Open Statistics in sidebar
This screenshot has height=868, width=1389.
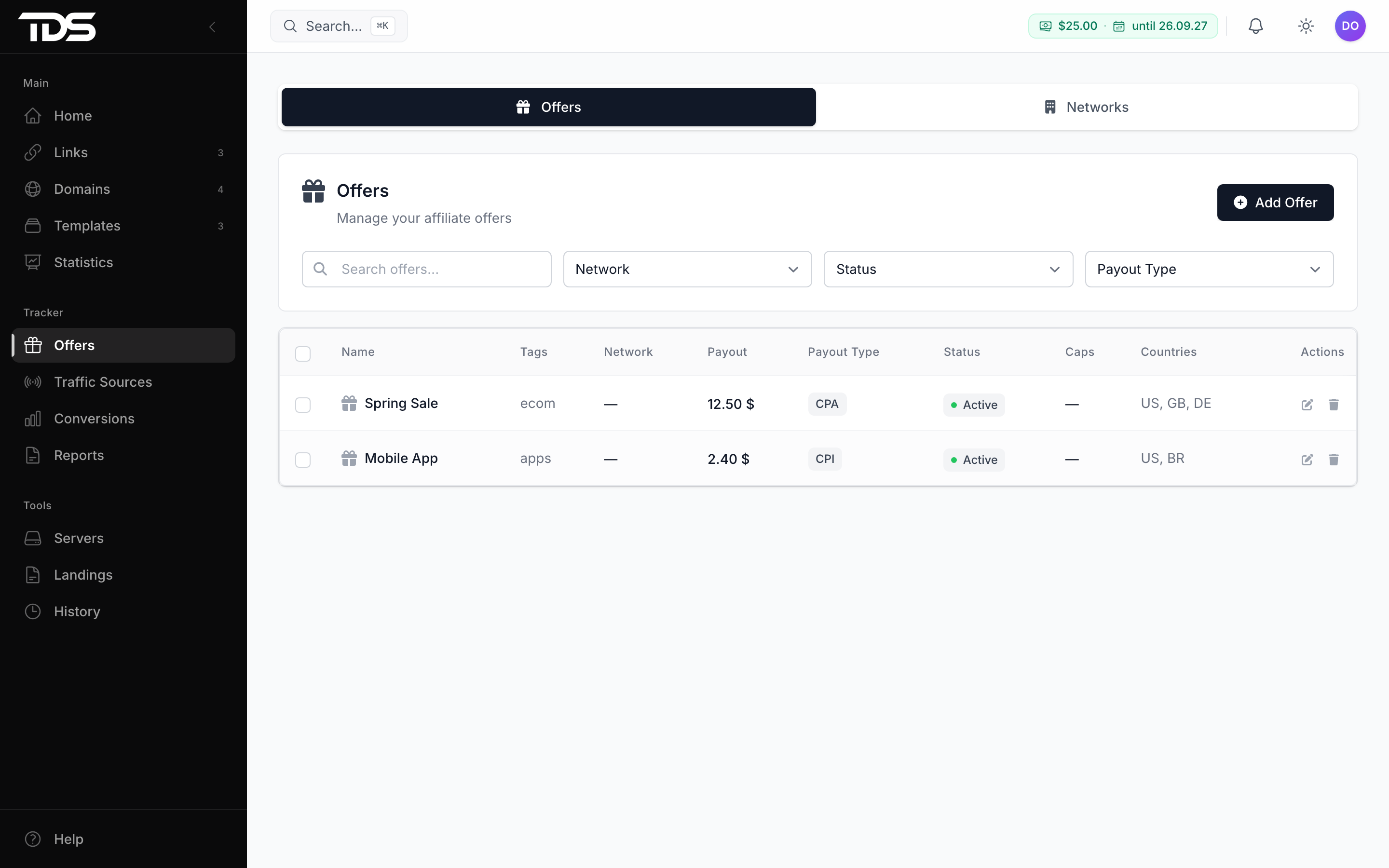(123, 262)
